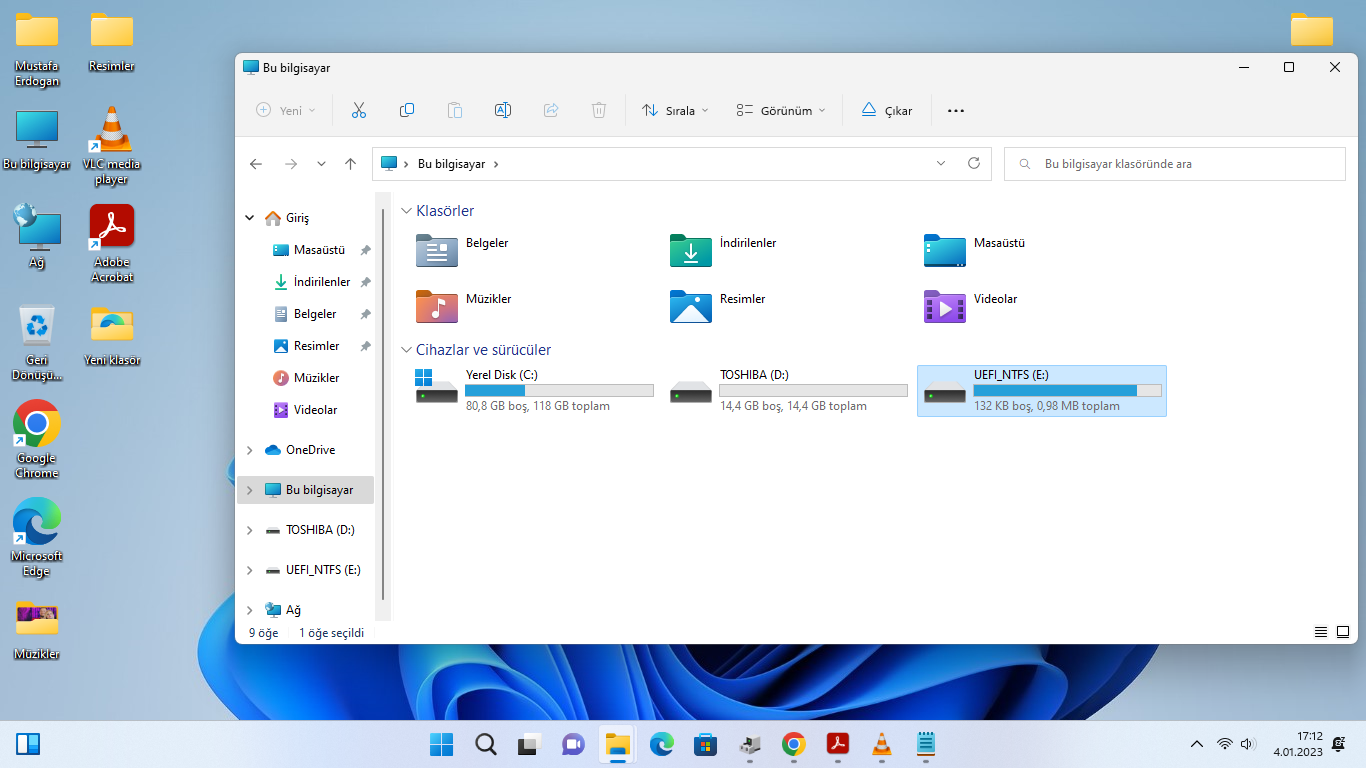This screenshot has height=768, width=1366.
Task: Open the Görünüm view dropdown
Action: (781, 110)
